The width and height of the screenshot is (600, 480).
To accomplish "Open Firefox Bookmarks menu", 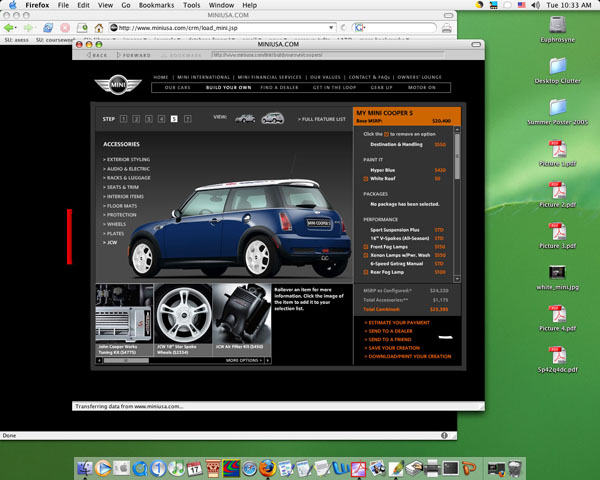I will coord(156,5).
